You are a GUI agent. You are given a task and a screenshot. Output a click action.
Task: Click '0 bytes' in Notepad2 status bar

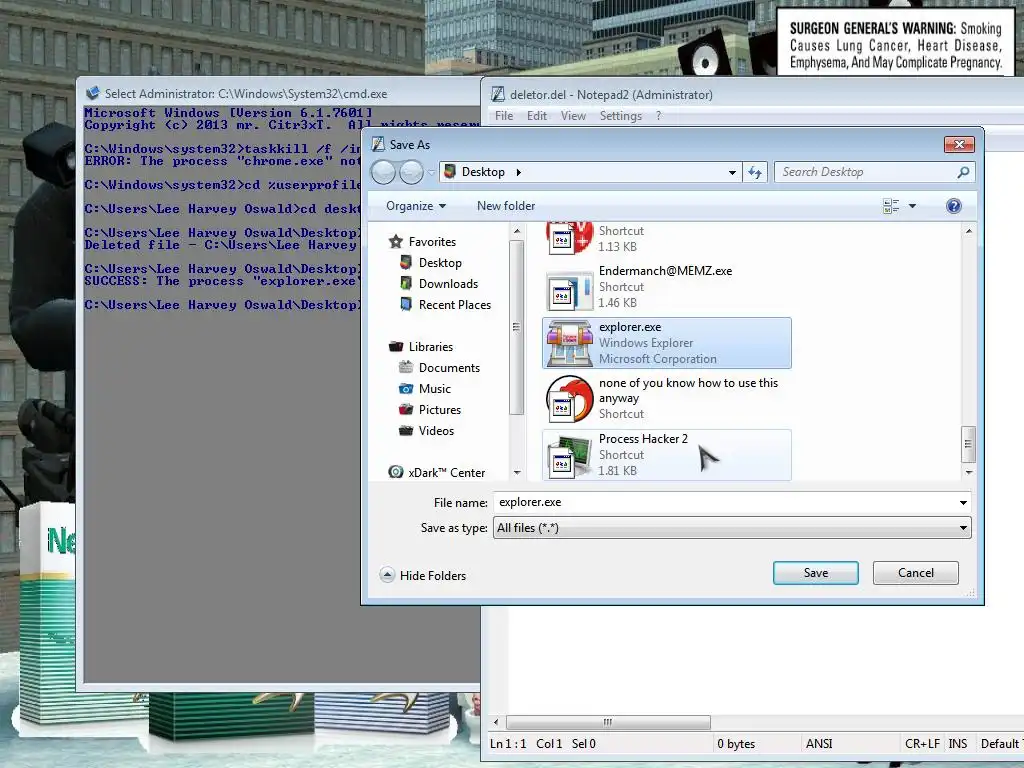click(x=736, y=744)
